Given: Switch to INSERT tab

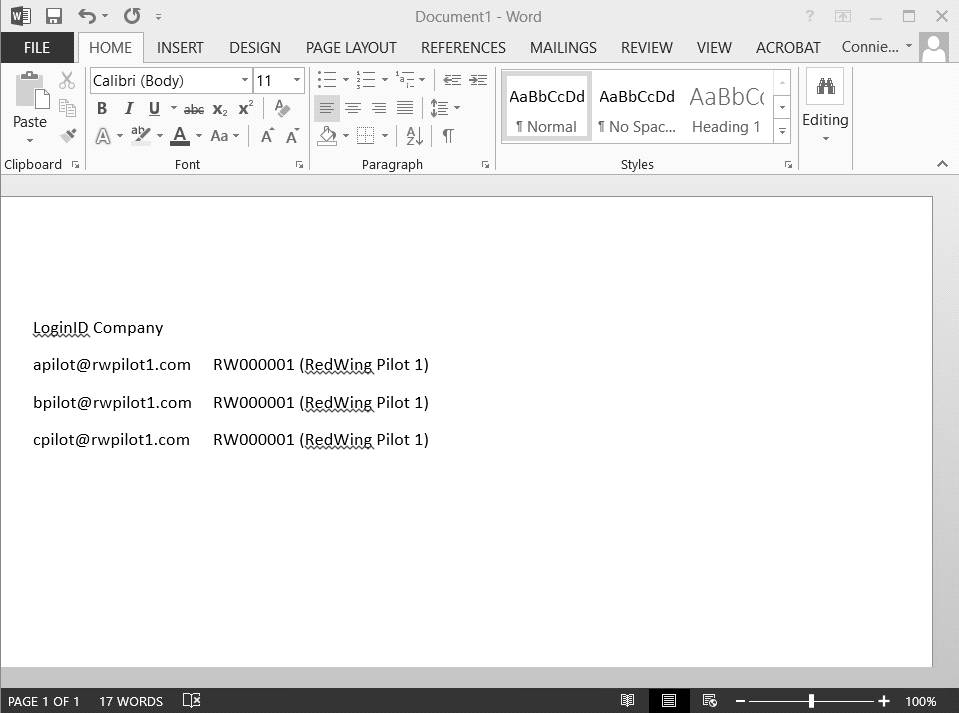Looking at the screenshot, I should coord(180,48).
